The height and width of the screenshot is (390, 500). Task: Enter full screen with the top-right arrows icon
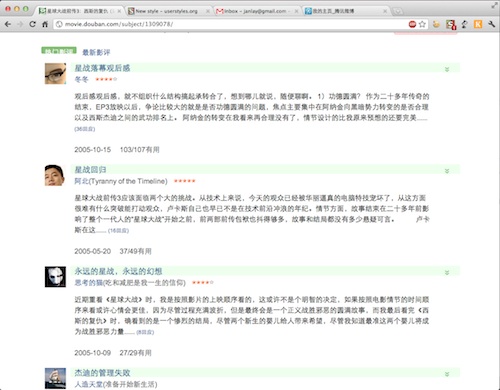494,5
